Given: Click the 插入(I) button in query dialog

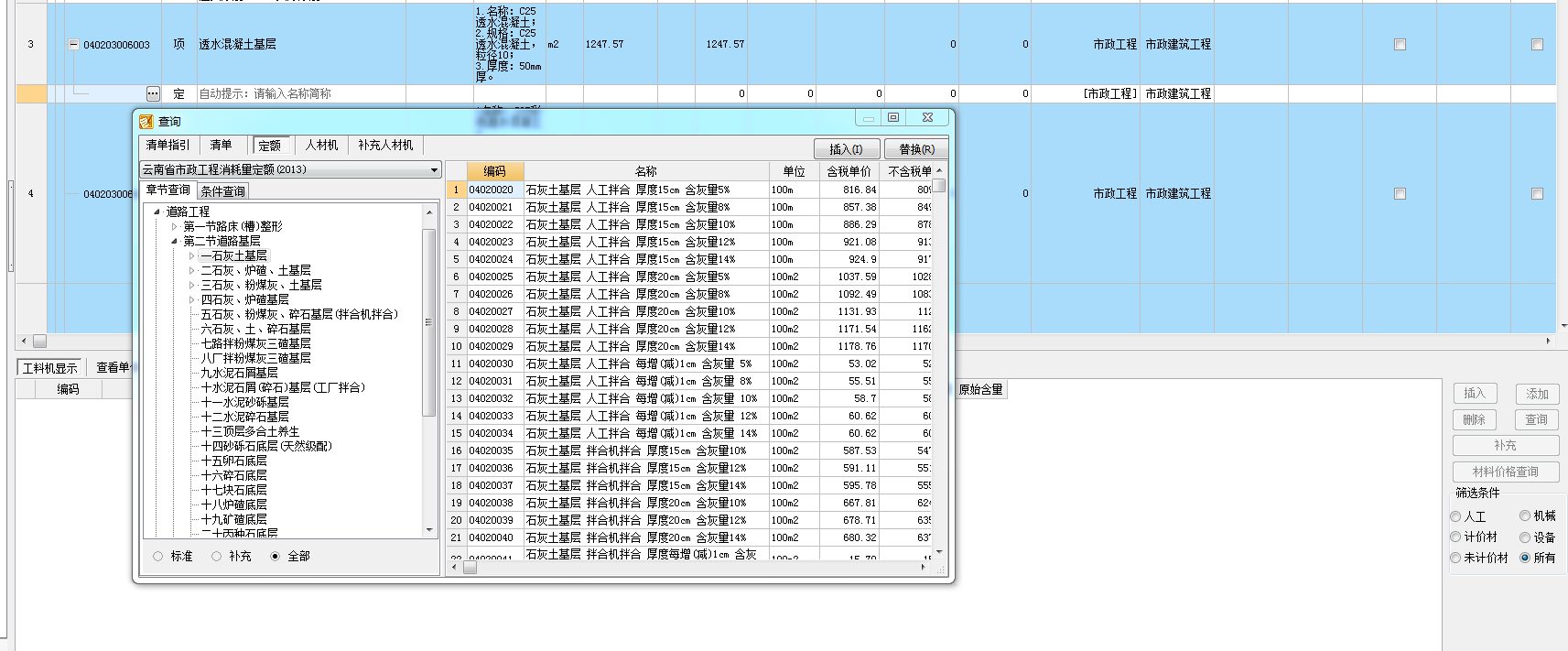Looking at the screenshot, I should [847, 149].
